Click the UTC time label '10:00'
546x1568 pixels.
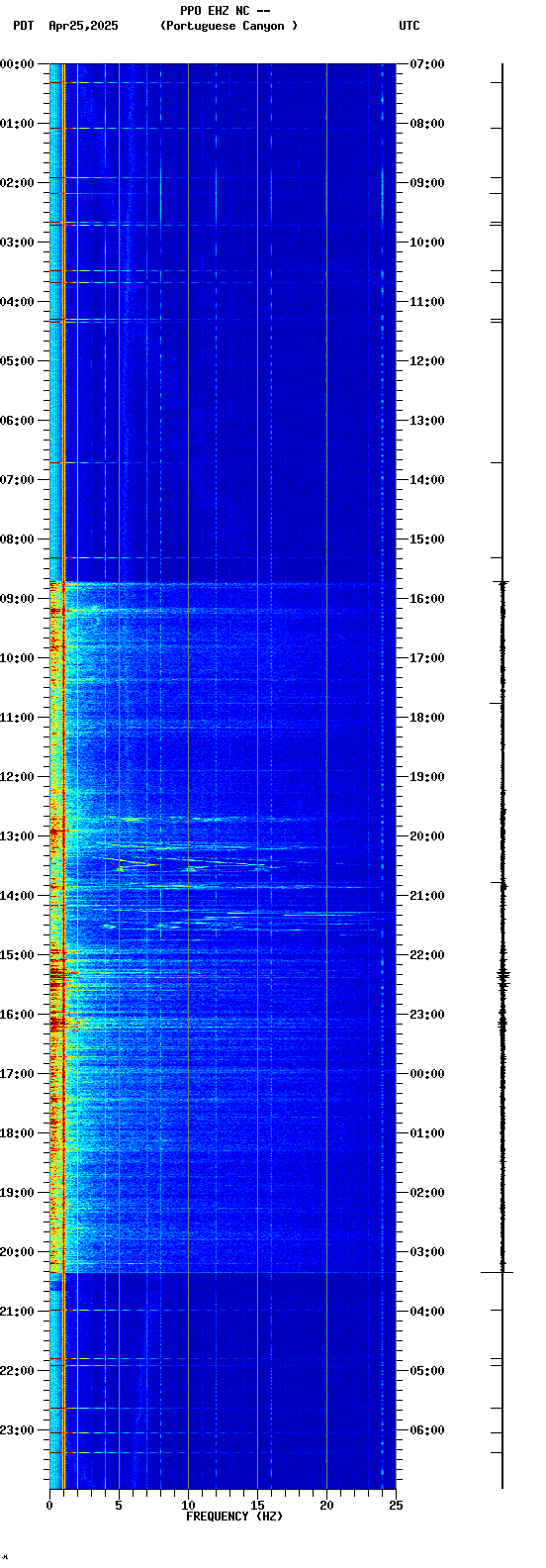coord(427,243)
